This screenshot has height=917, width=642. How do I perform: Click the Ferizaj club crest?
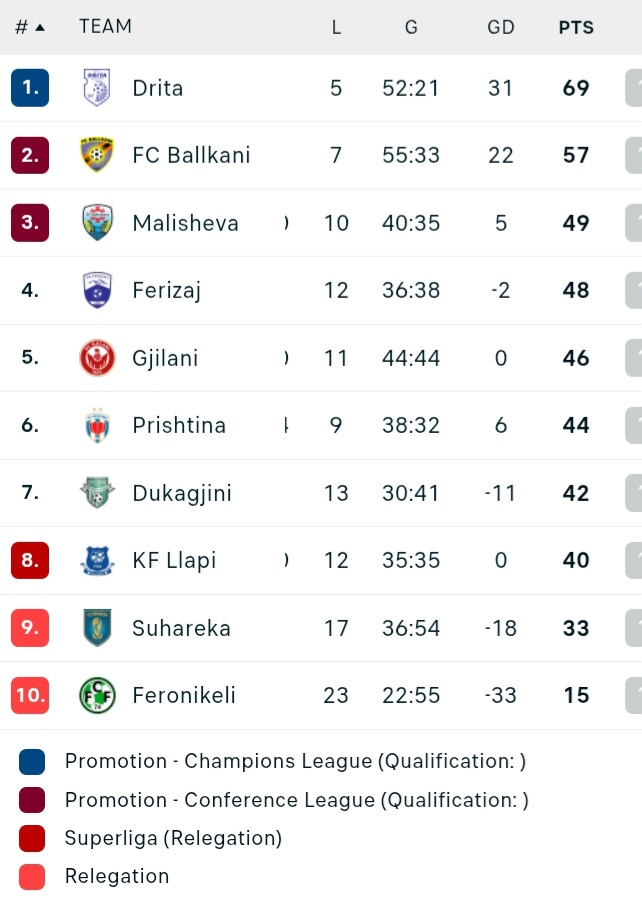pos(96,290)
